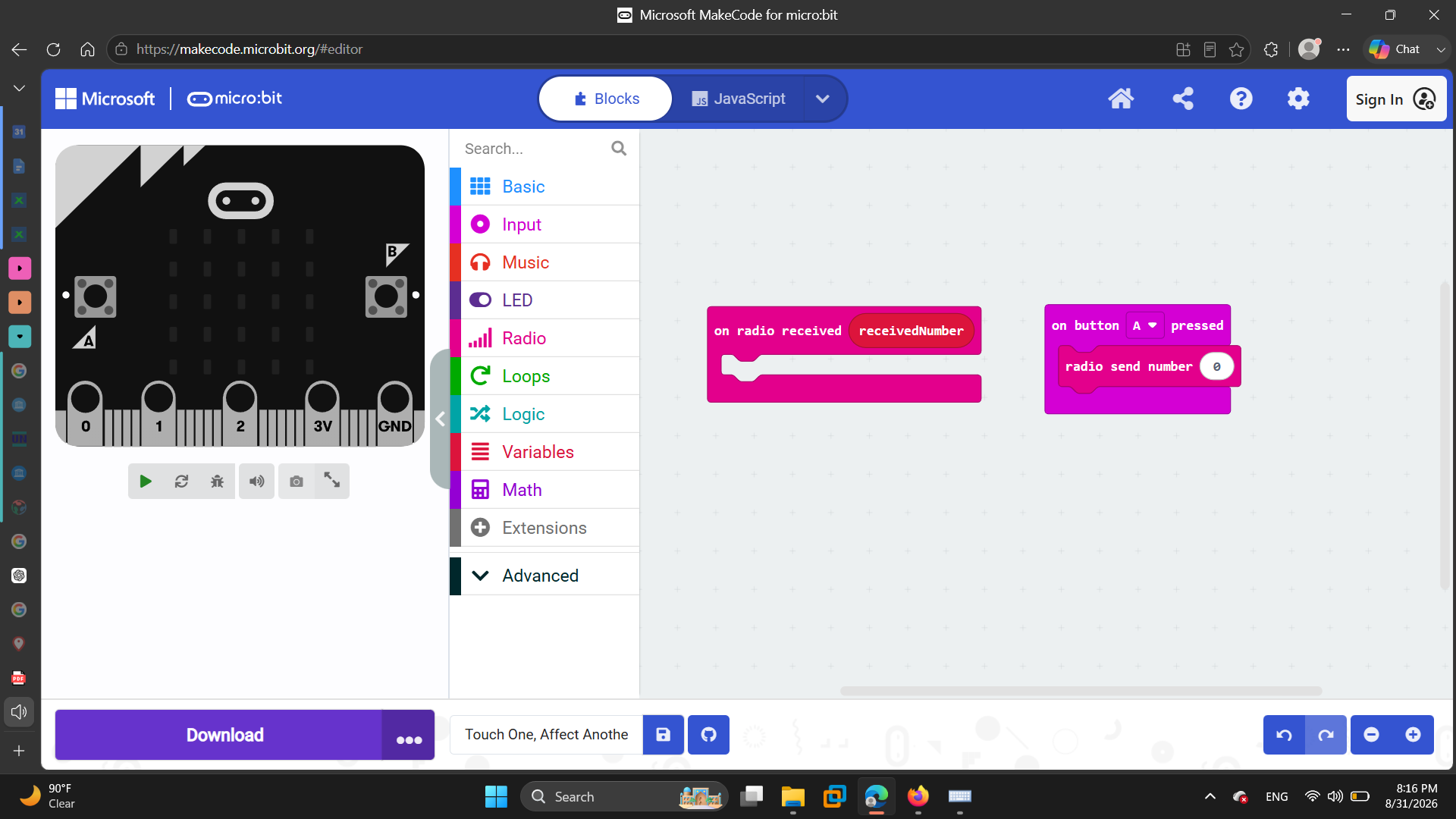Start the simulator with the play icon
The image size is (1456, 819).
[146, 481]
